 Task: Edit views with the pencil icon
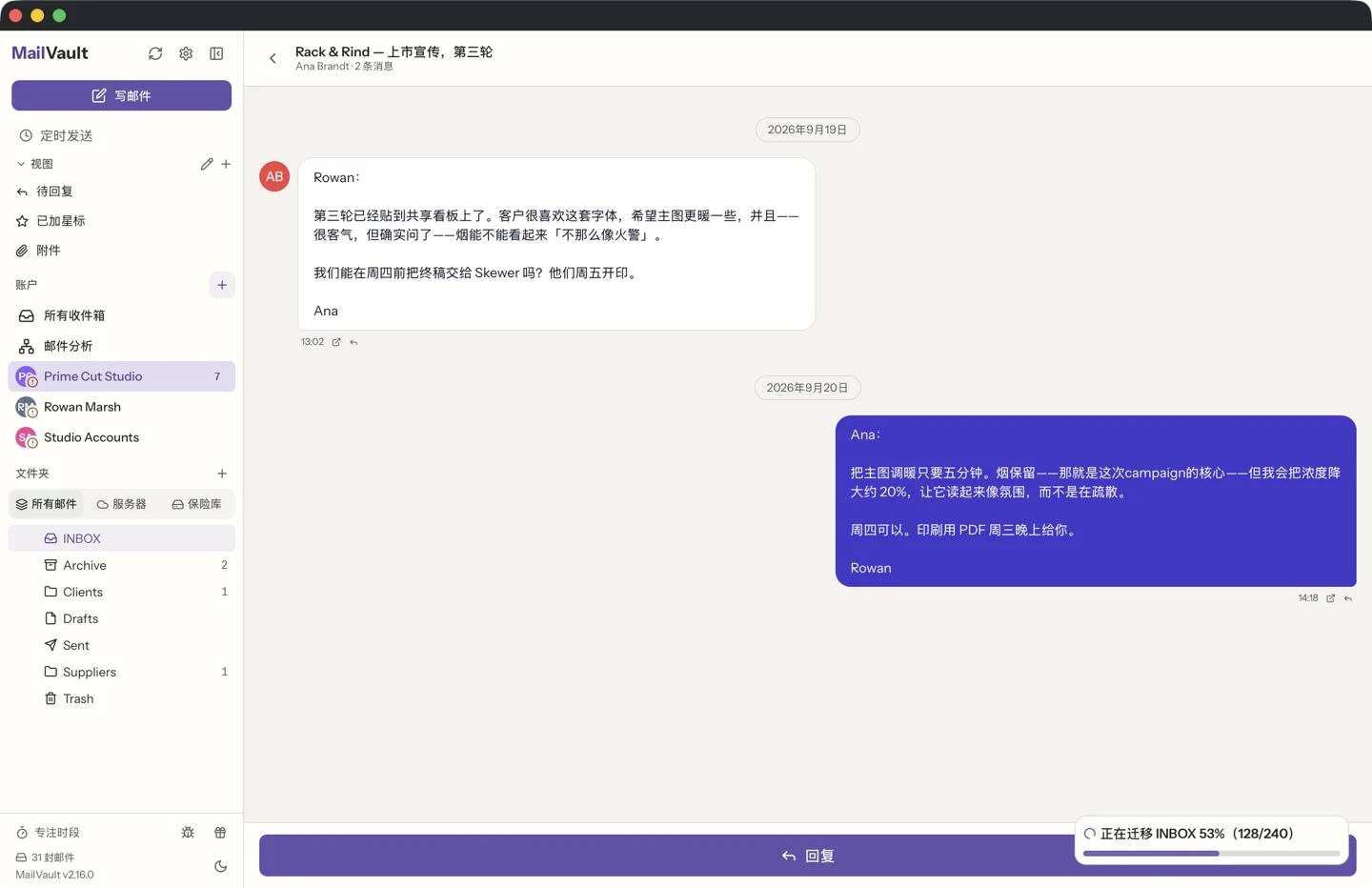coord(207,164)
